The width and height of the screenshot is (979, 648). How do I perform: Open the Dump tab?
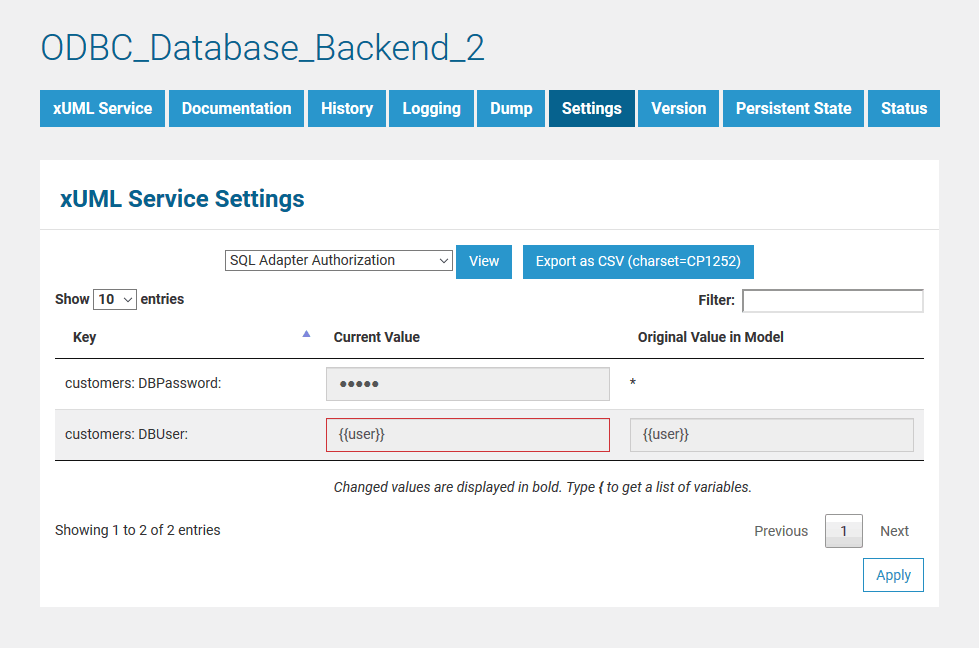[511, 108]
